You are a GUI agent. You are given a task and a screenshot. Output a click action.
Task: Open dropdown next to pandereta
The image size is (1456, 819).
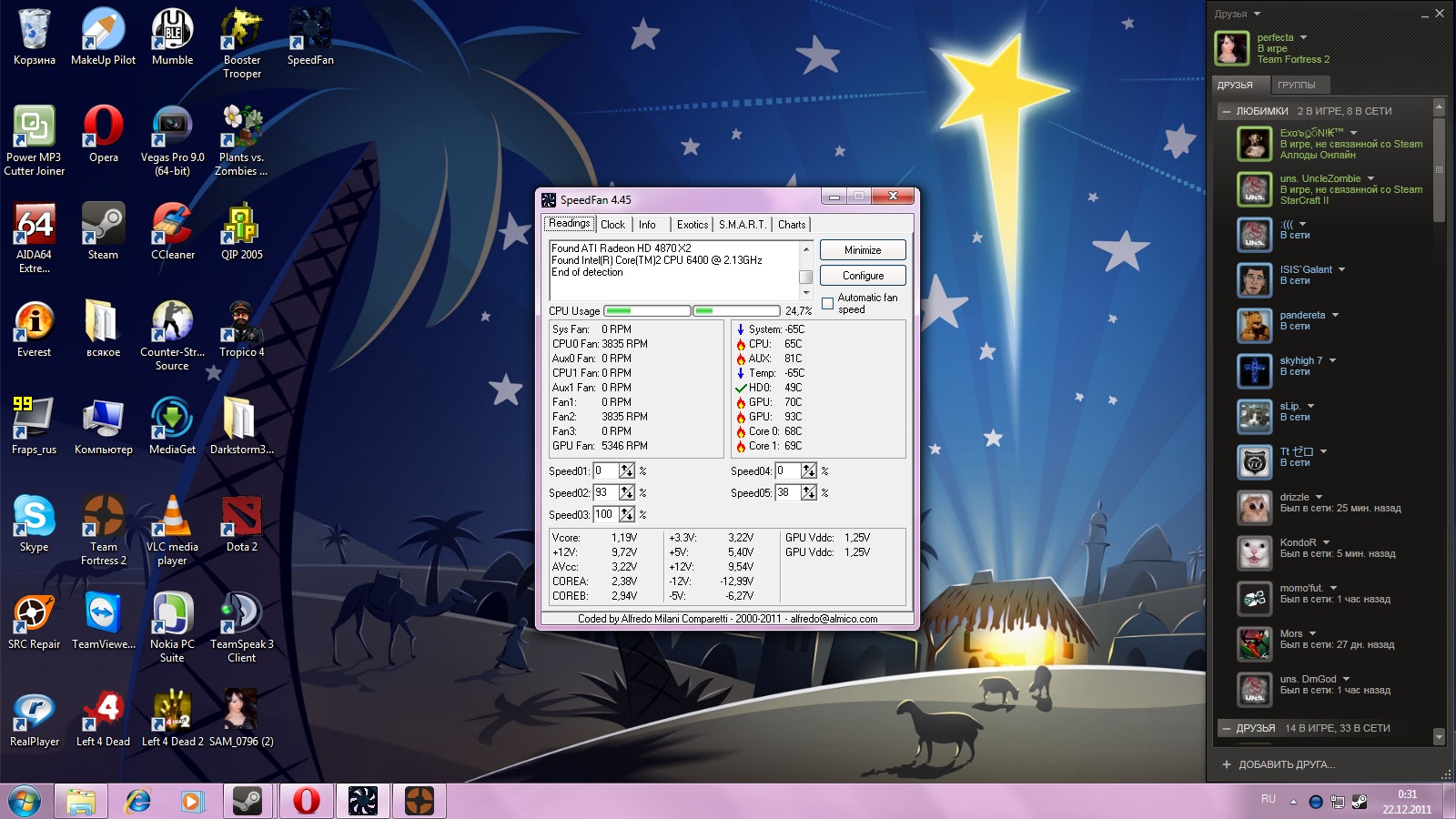(x=1336, y=315)
